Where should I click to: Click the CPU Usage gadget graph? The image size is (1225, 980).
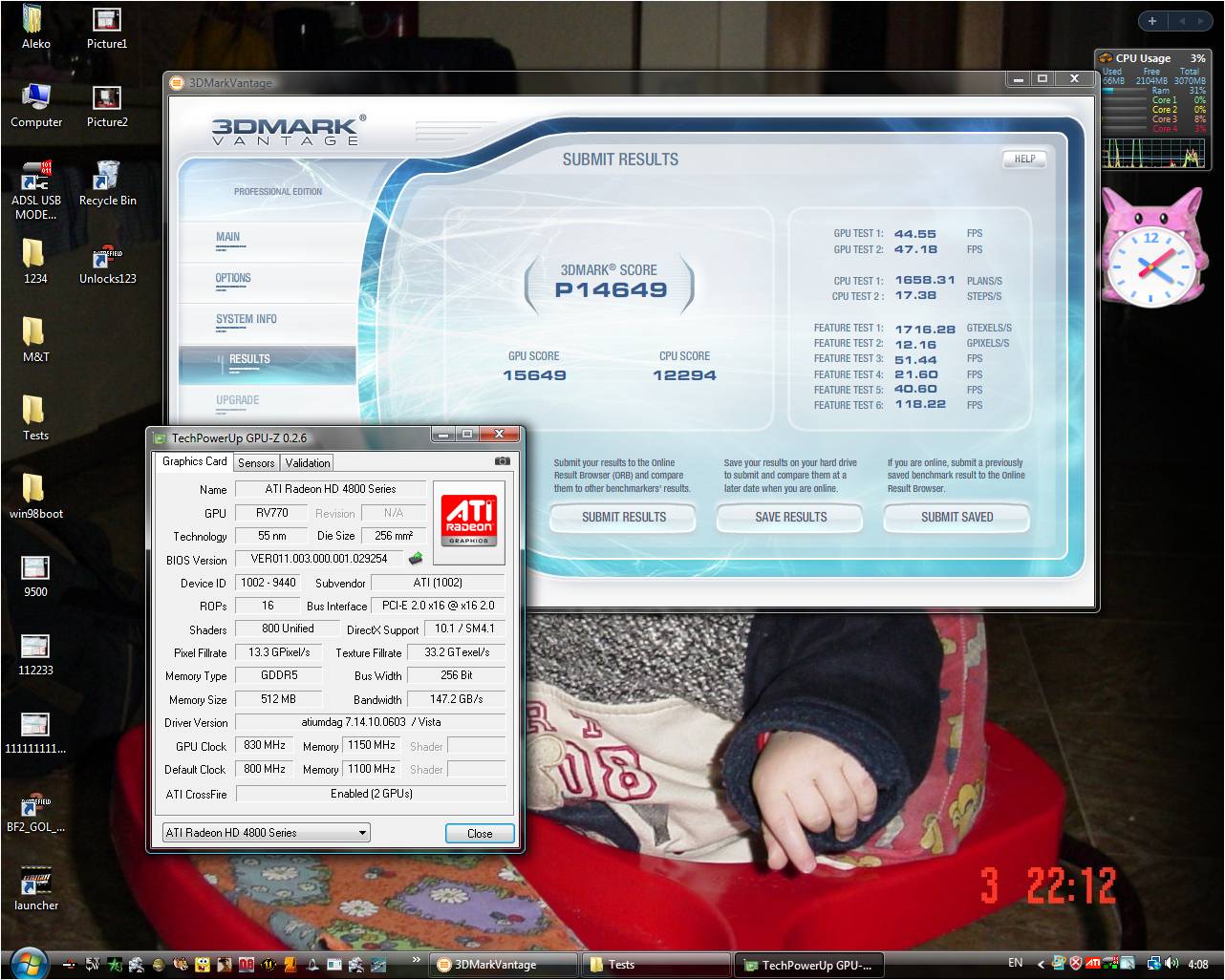pyautogui.click(x=1153, y=153)
